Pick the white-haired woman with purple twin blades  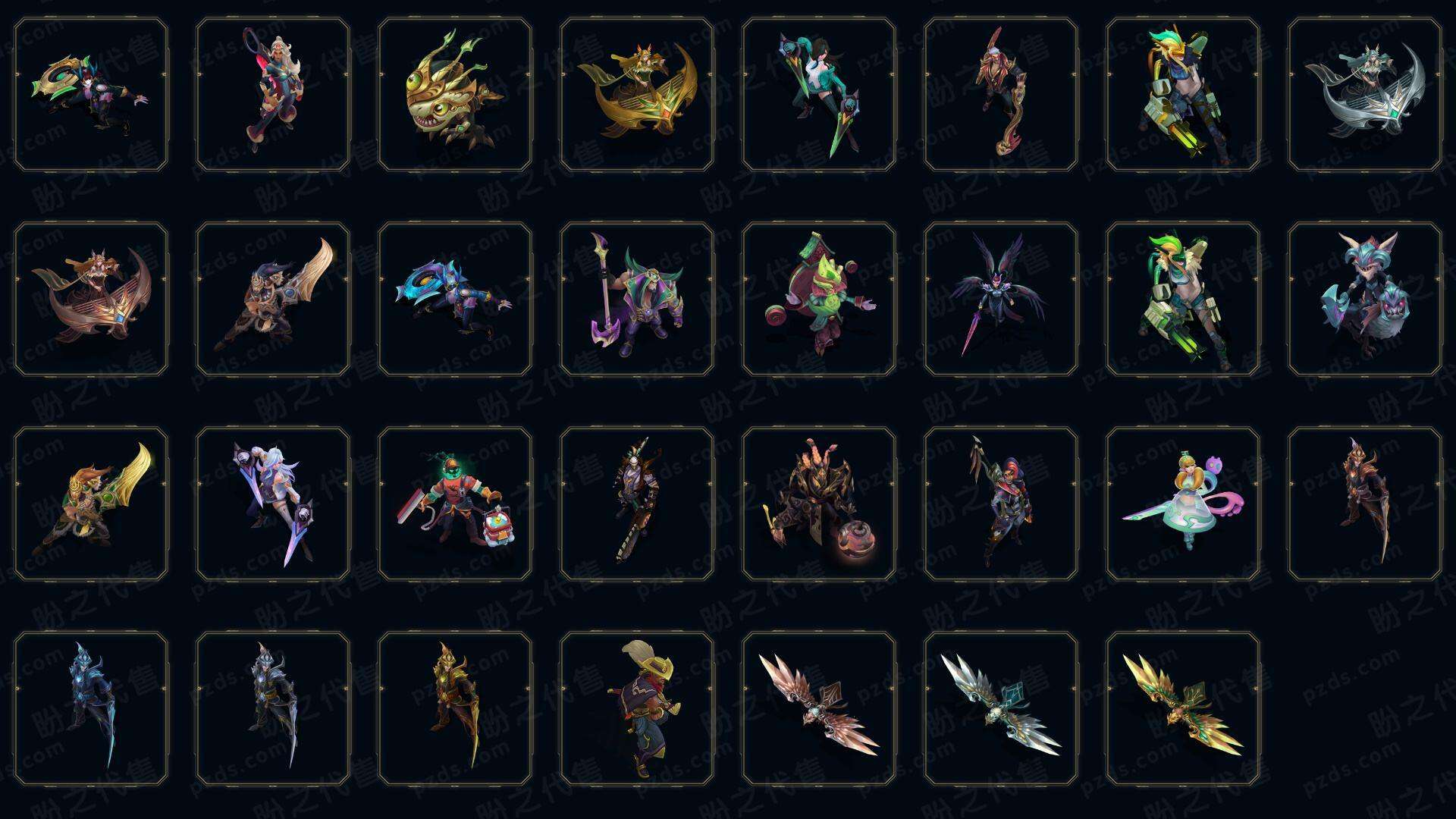point(273,504)
